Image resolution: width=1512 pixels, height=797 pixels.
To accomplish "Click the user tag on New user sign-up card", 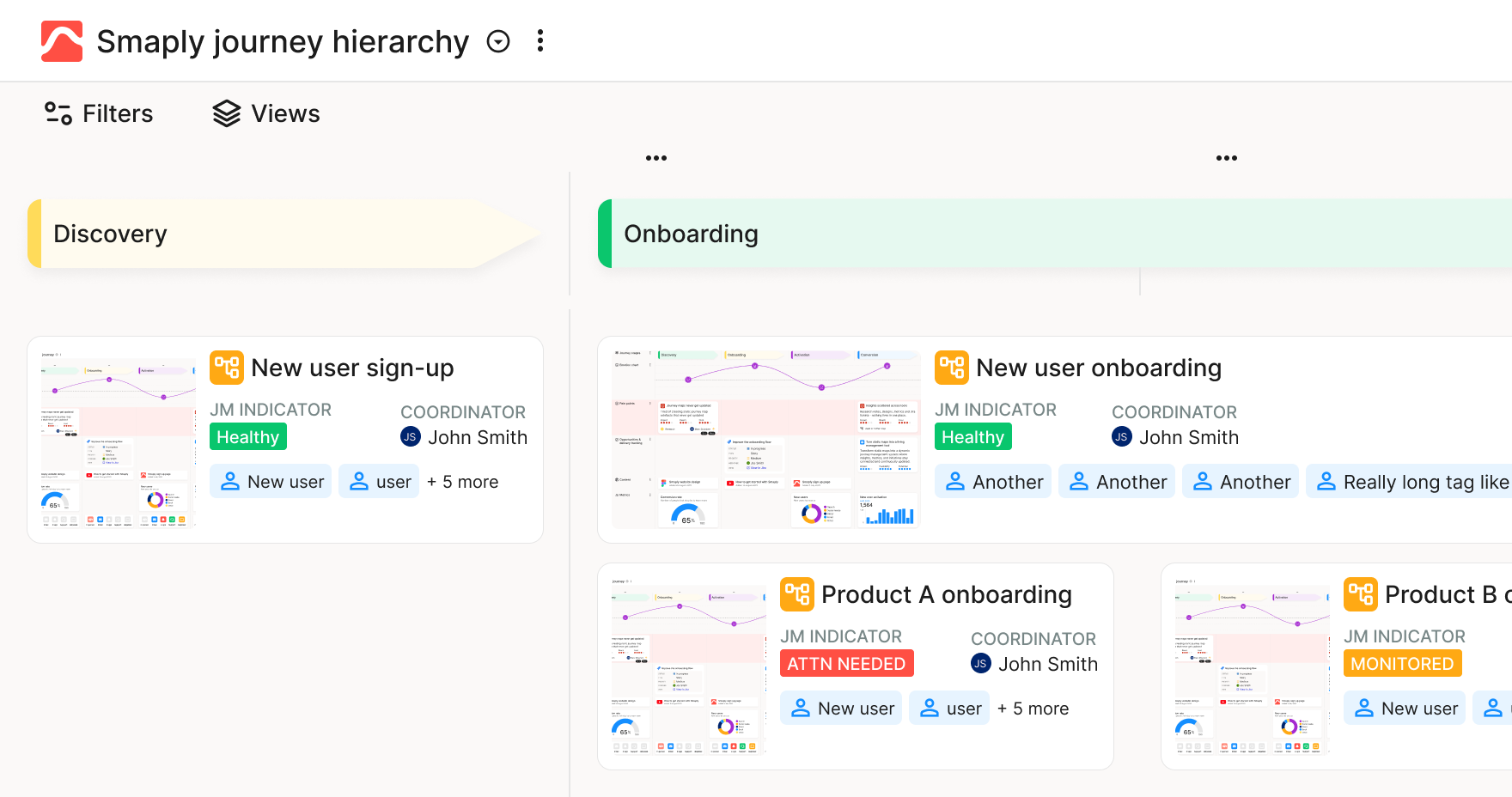I will pos(379,482).
